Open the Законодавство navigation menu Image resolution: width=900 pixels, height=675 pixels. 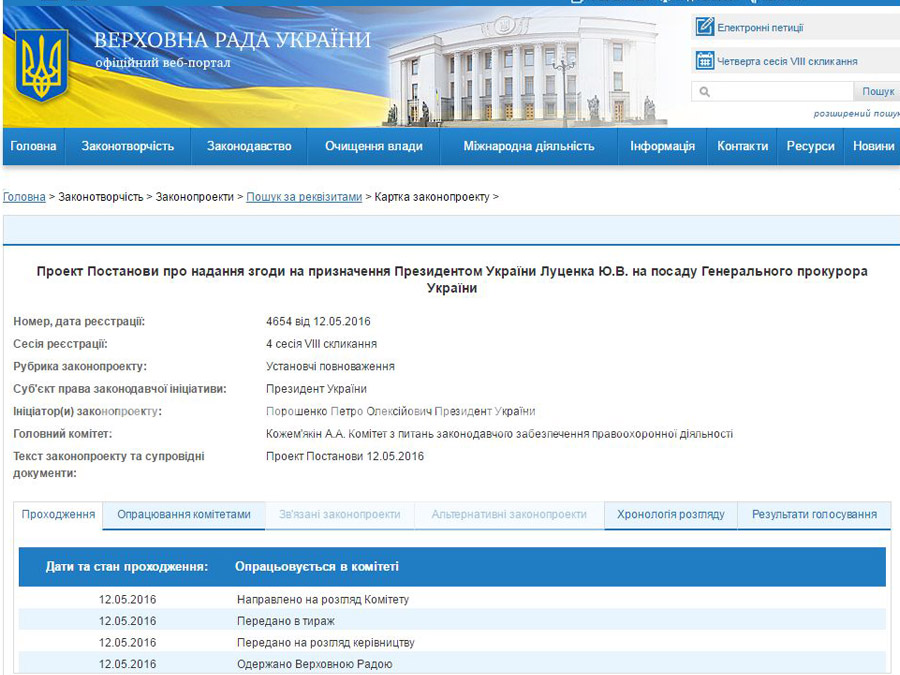coord(249,146)
